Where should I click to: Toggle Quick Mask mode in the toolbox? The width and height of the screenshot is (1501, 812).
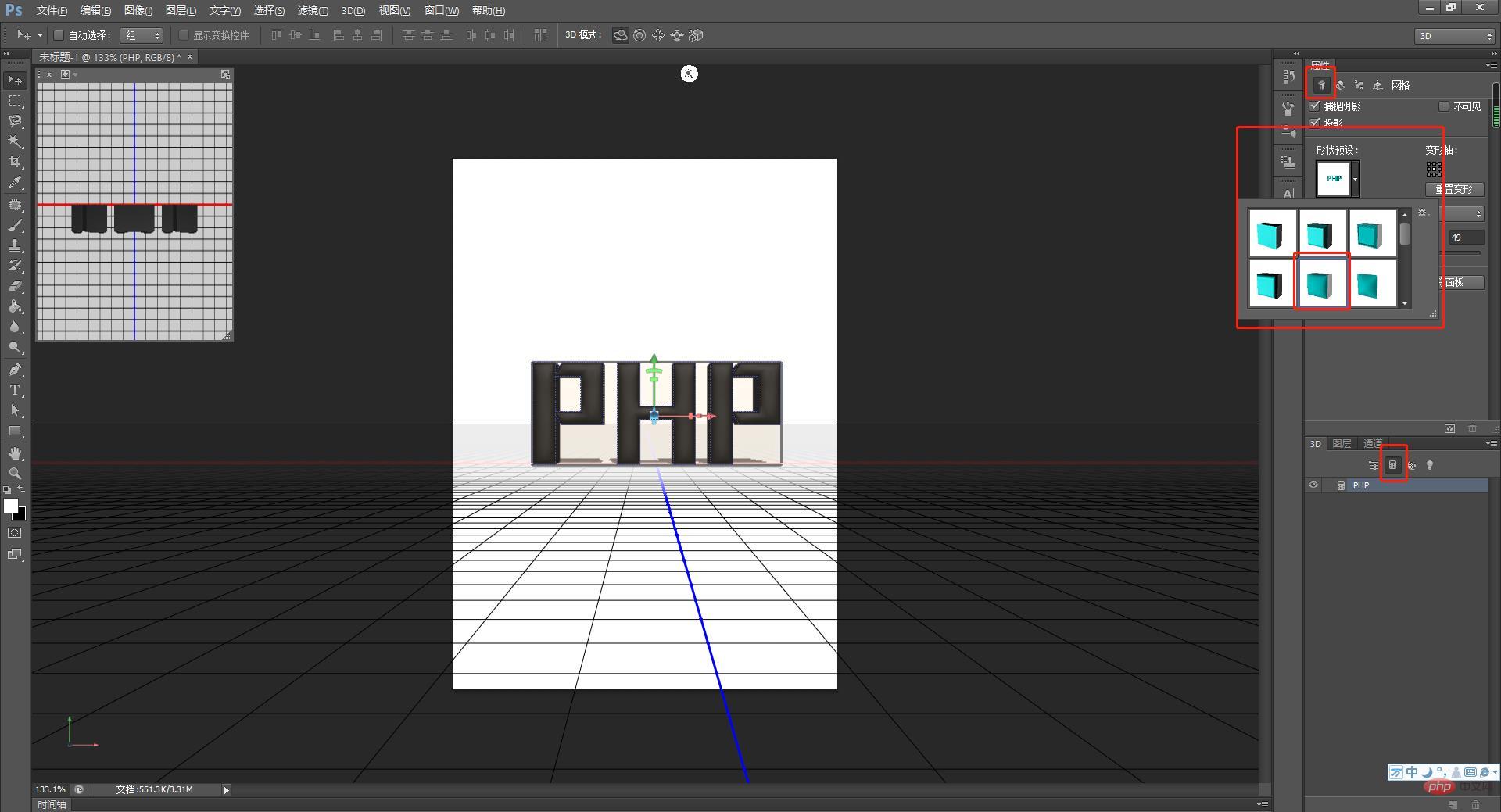click(x=15, y=533)
